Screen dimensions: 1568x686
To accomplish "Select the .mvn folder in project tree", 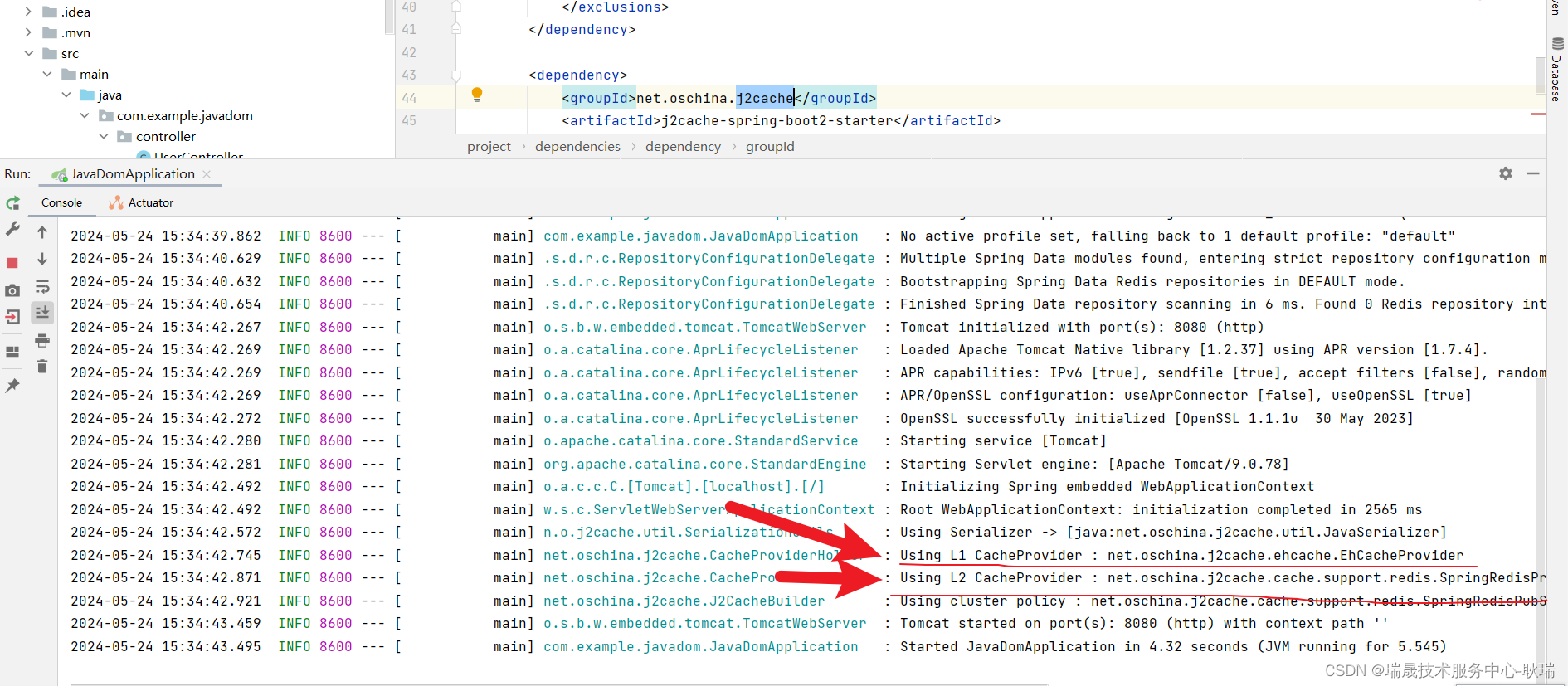I will pyautogui.click(x=75, y=32).
